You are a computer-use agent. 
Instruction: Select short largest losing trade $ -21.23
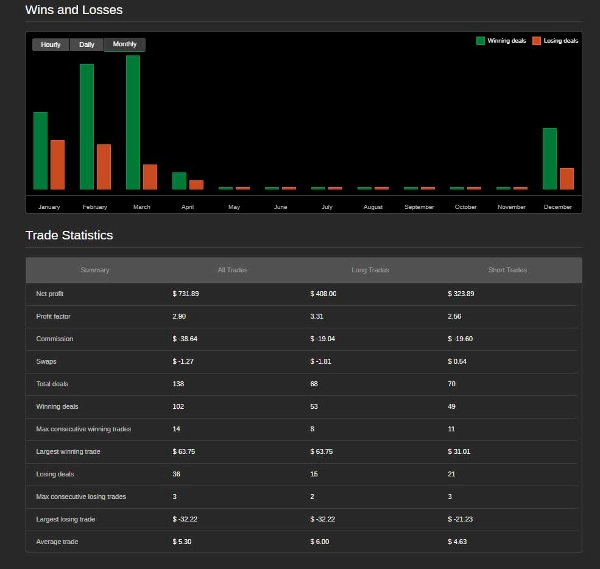point(460,519)
